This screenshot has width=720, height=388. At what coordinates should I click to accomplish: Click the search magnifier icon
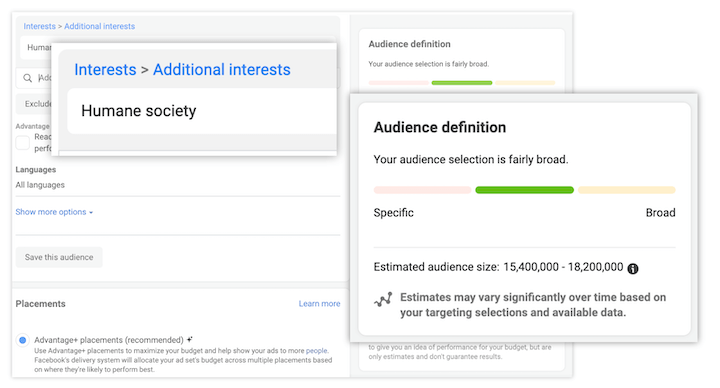pos(28,78)
